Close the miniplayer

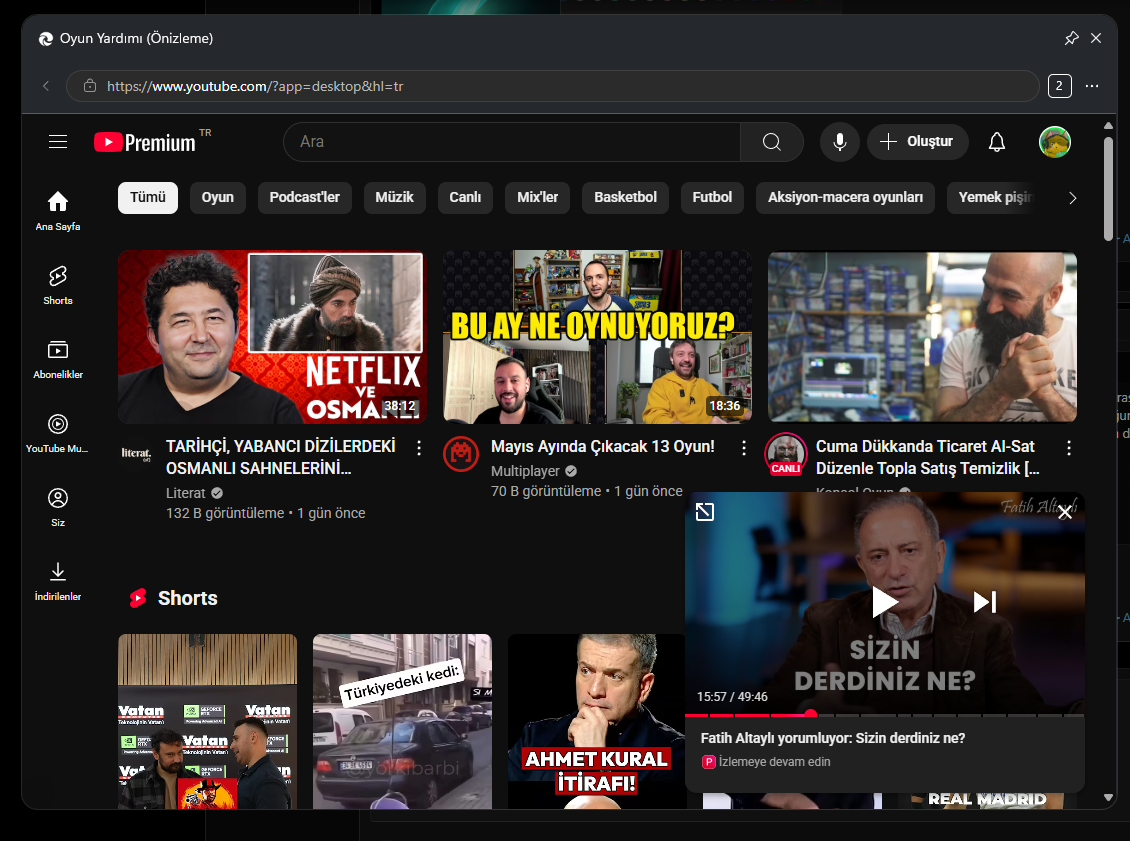1065,512
